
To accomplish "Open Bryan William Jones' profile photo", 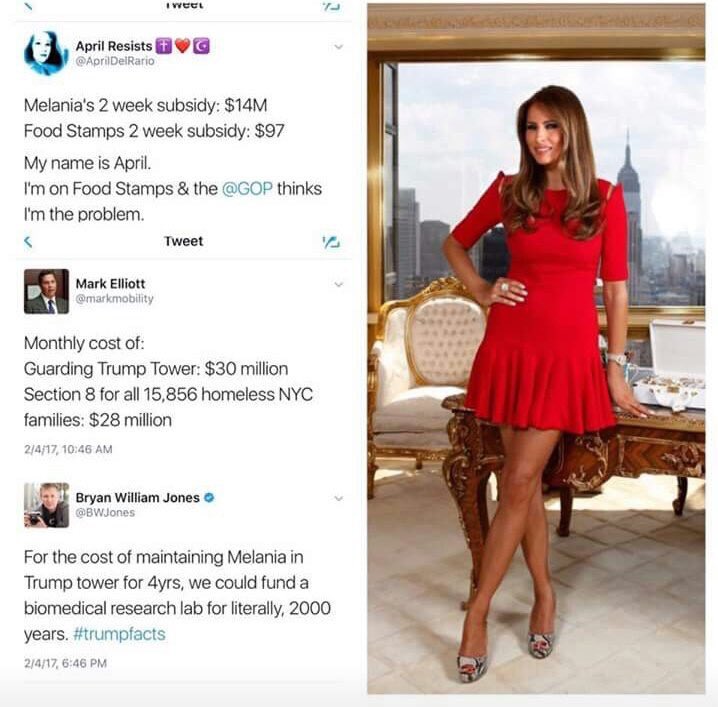I will tap(46, 505).
